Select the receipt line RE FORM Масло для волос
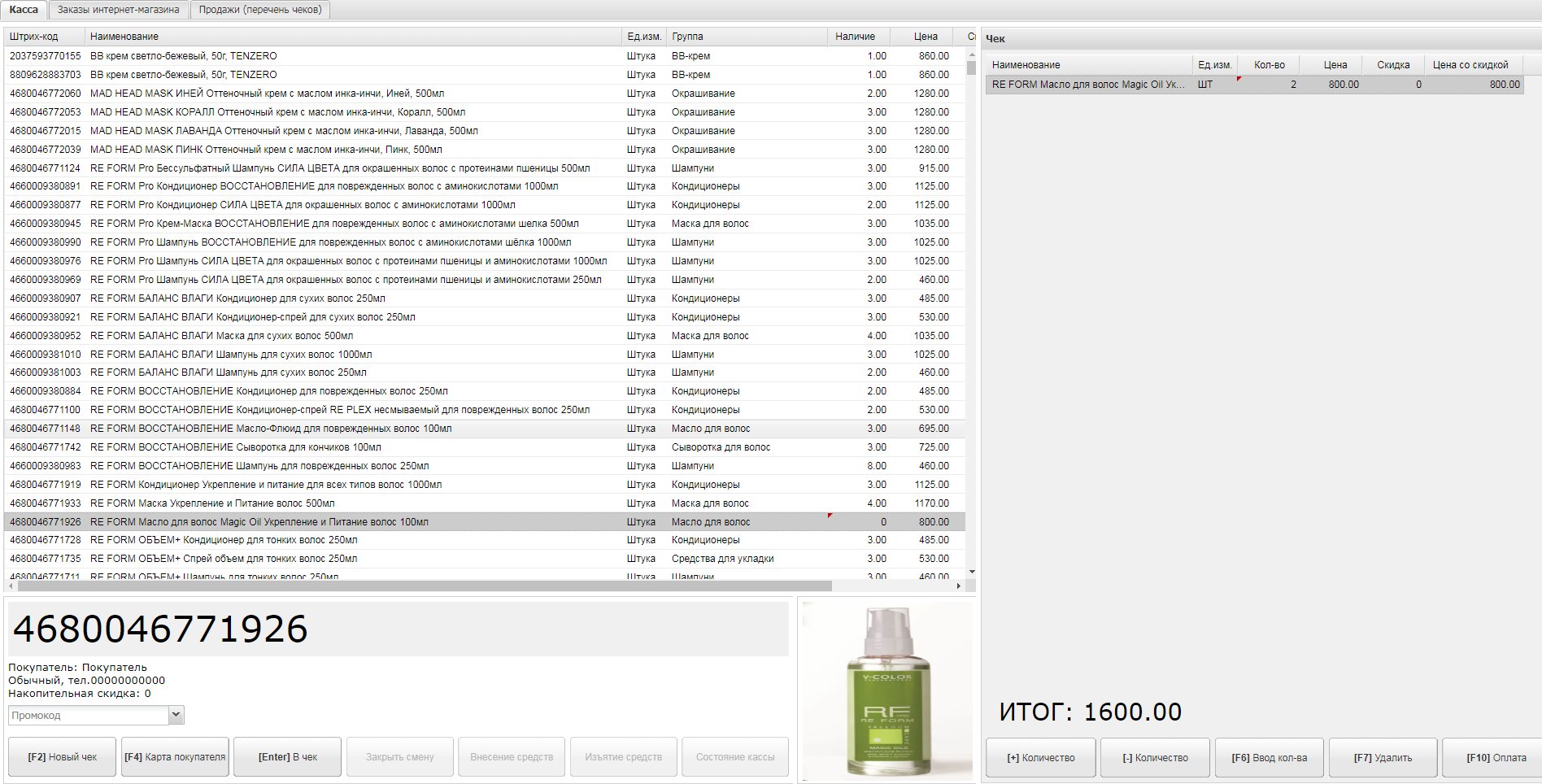 1254,85
